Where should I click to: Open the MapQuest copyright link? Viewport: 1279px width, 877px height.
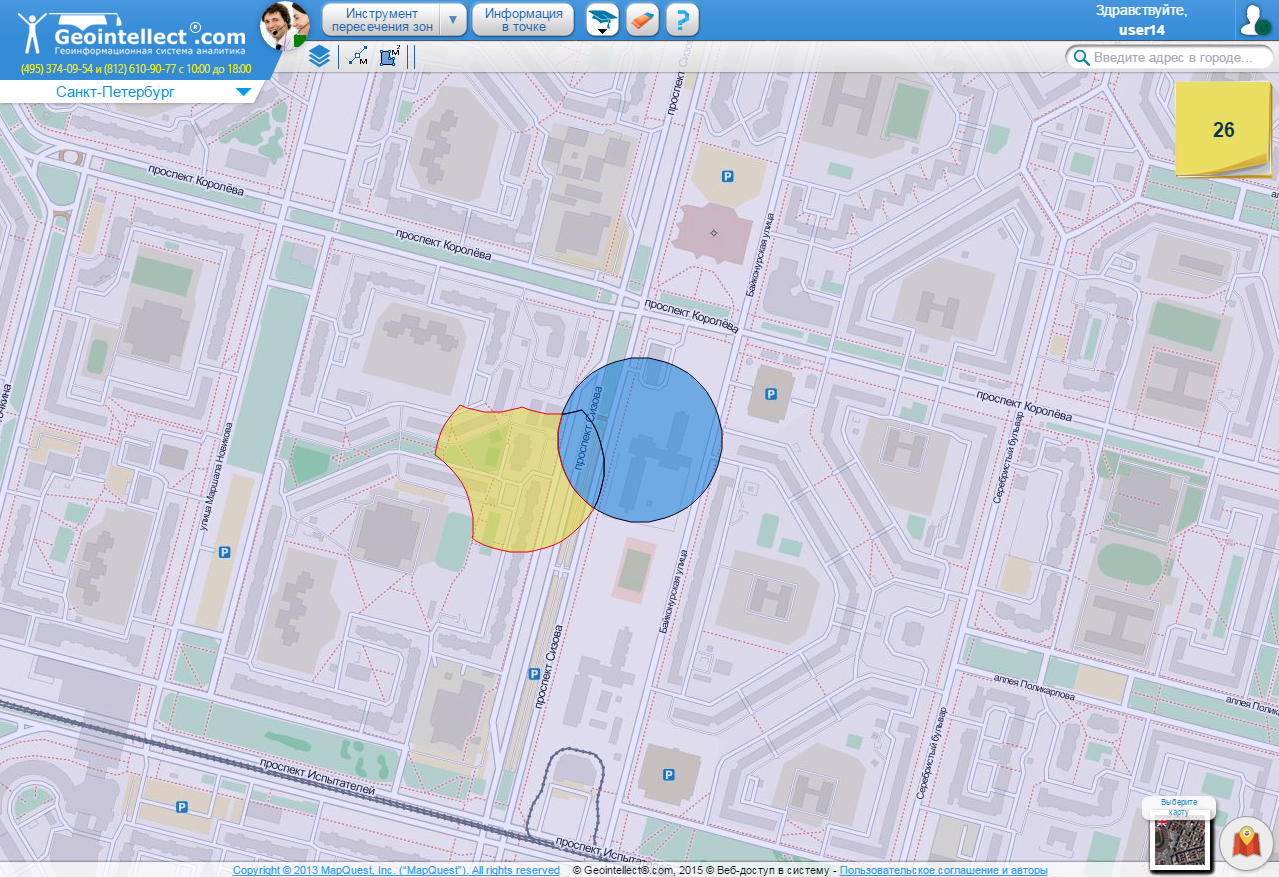point(396,870)
